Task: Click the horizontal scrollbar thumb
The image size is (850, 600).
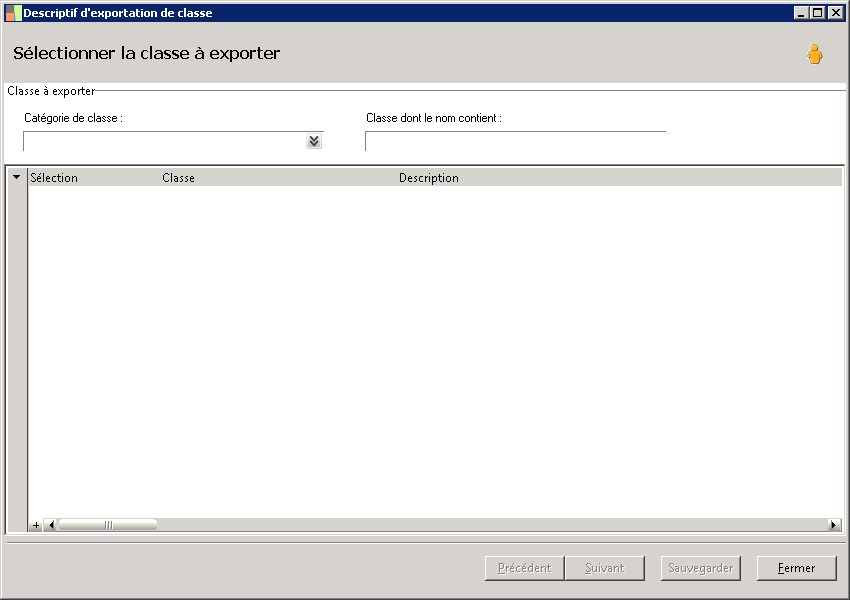Action: [x=108, y=525]
